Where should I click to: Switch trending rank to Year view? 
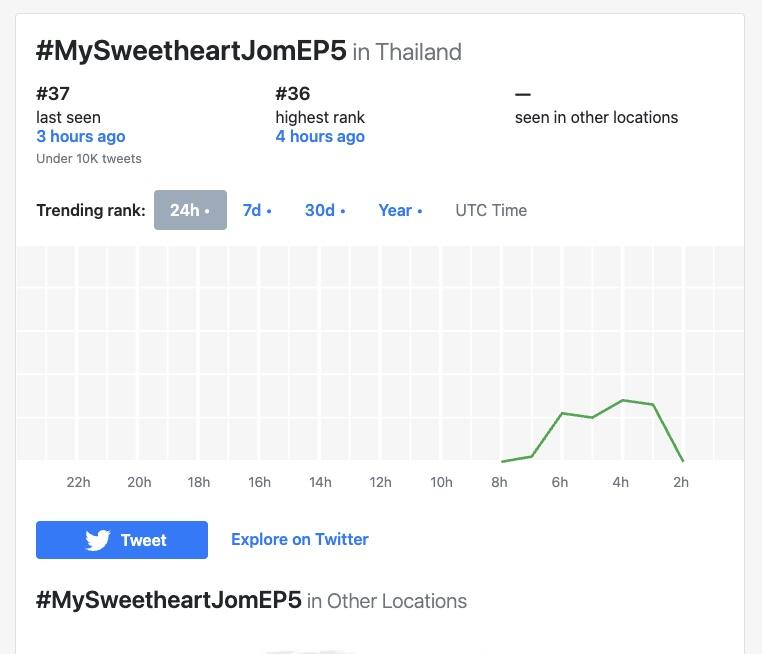pyautogui.click(x=400, y=210)
